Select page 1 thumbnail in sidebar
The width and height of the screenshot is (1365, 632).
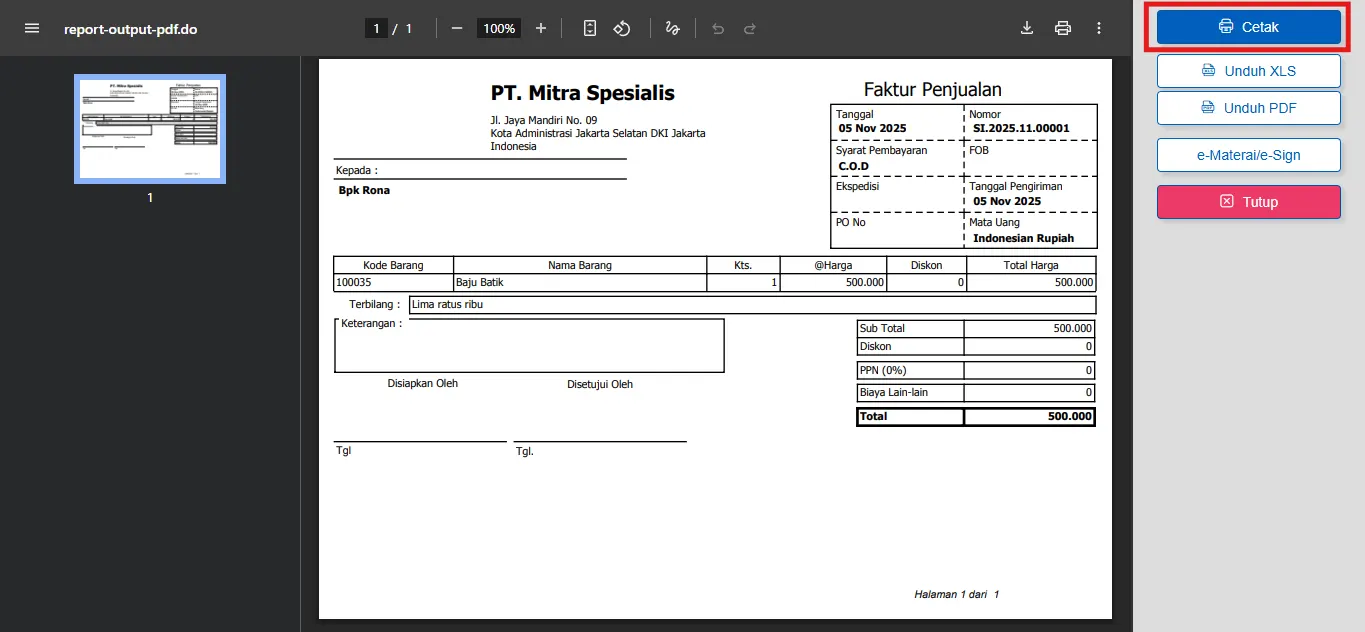tap(149, 129)
